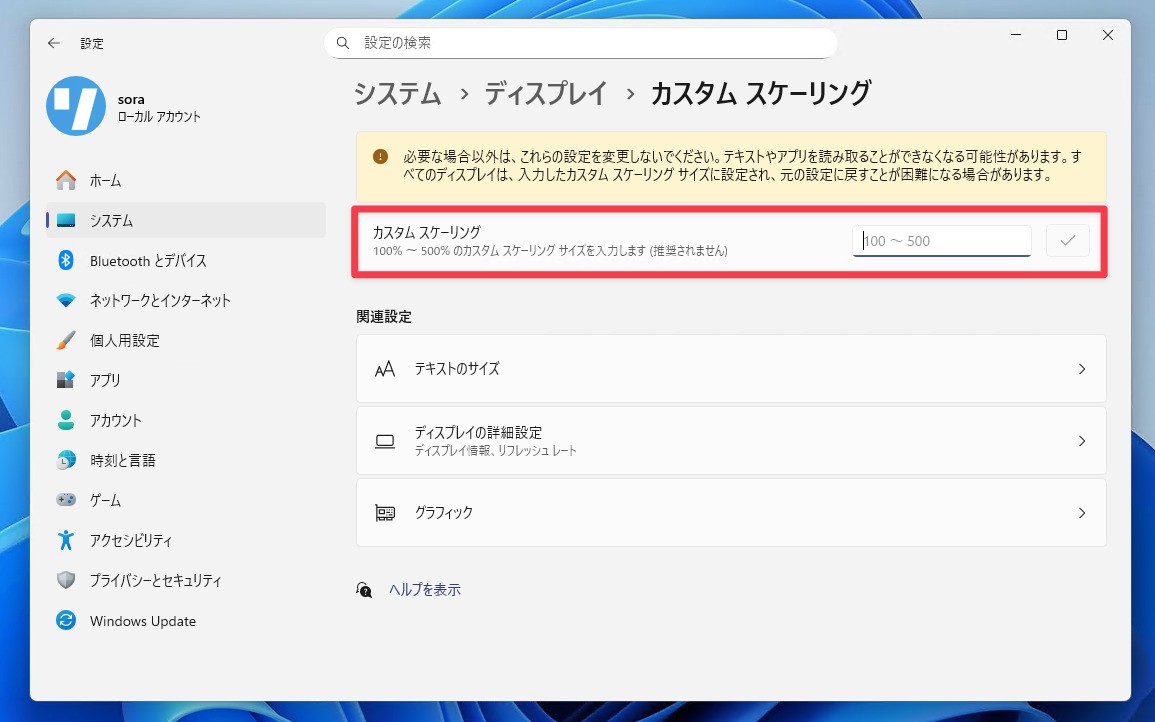Screen dimensions: 1155x722
Task: Expand the グラフィック row chevron
Action: [x=1081, y=513]
